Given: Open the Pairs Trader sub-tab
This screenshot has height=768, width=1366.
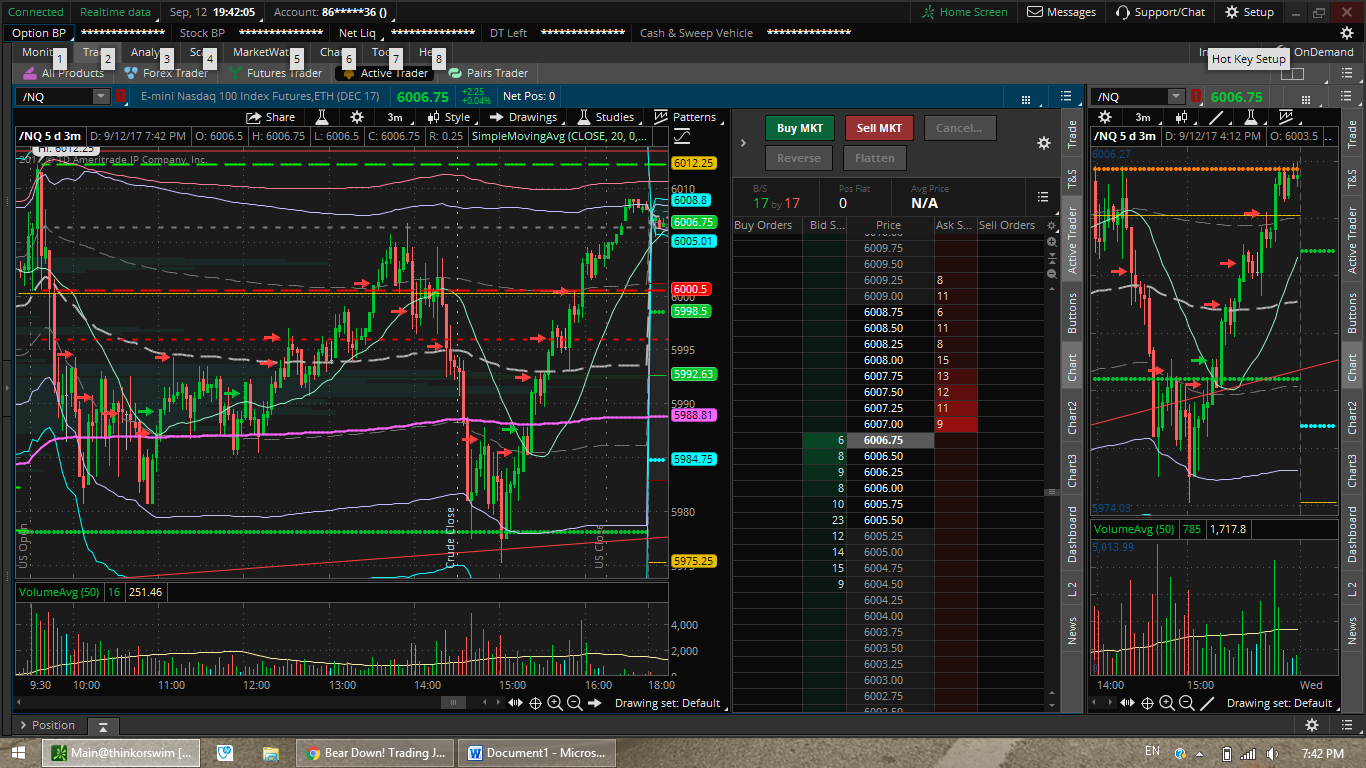Looking at the screenshot, I should point(488,73).
